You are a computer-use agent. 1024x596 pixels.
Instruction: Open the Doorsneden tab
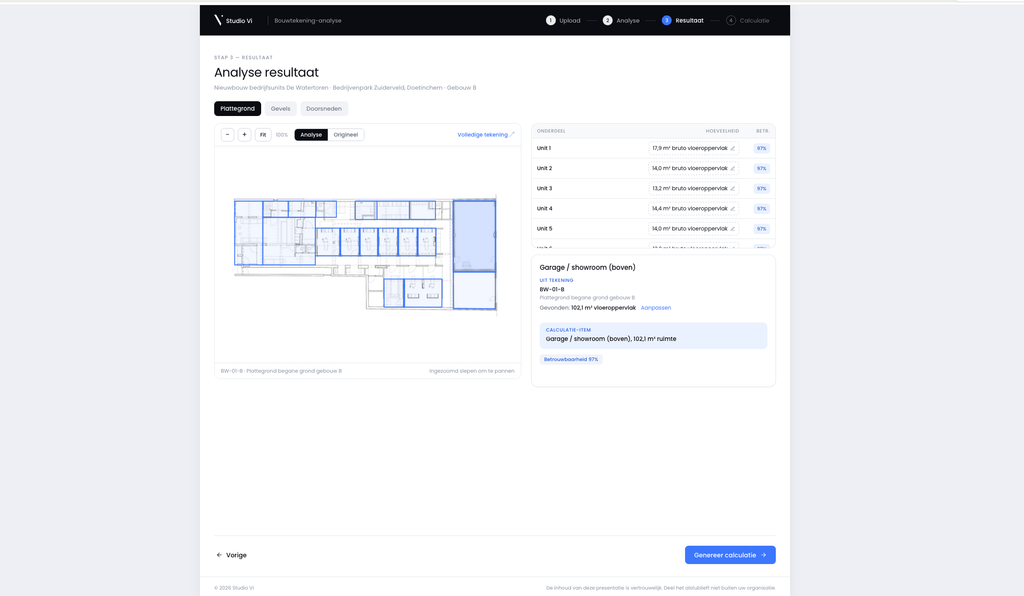(x=324, y=108)
